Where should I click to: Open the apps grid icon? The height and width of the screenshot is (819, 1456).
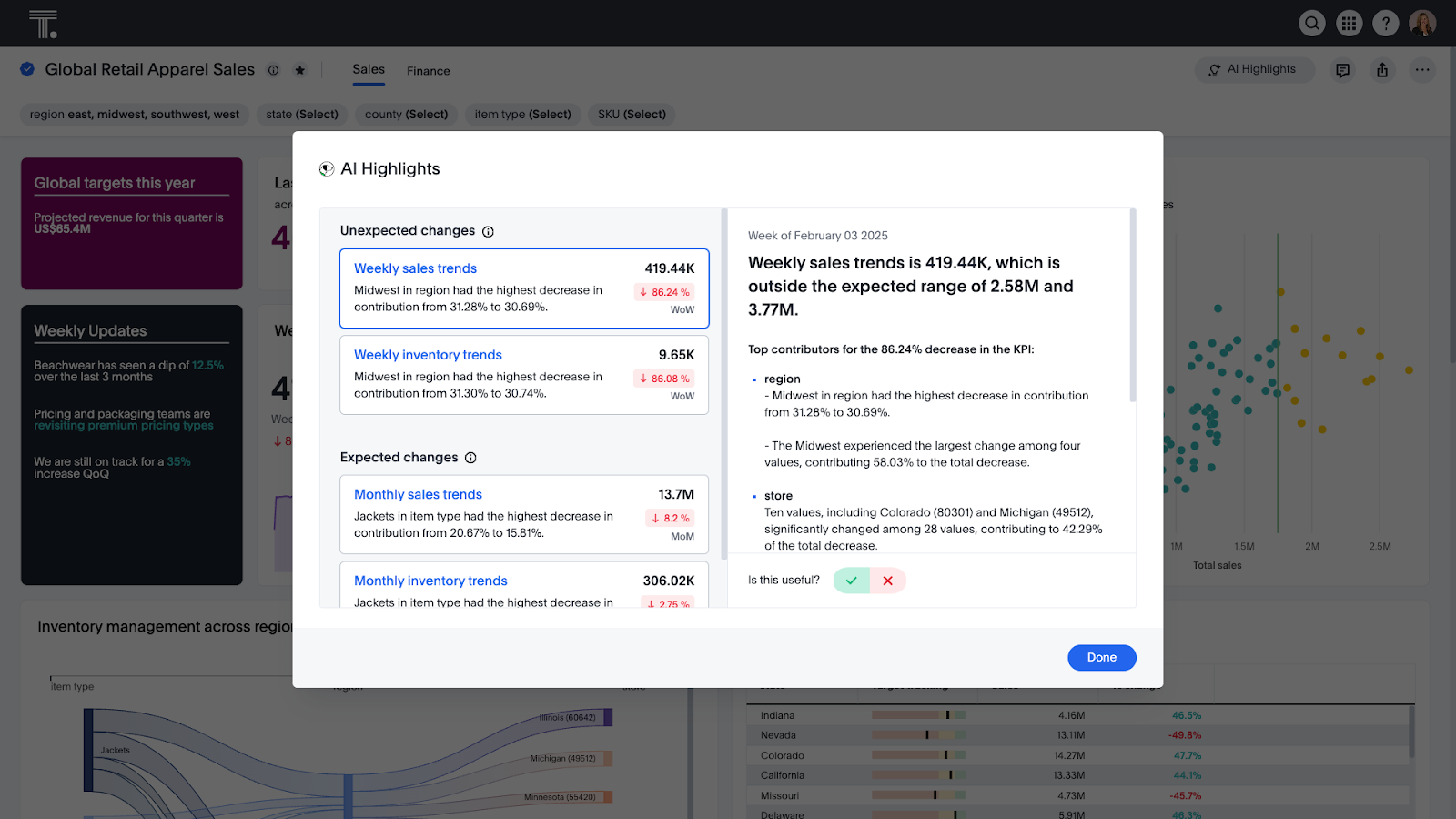click(1349, 23)
